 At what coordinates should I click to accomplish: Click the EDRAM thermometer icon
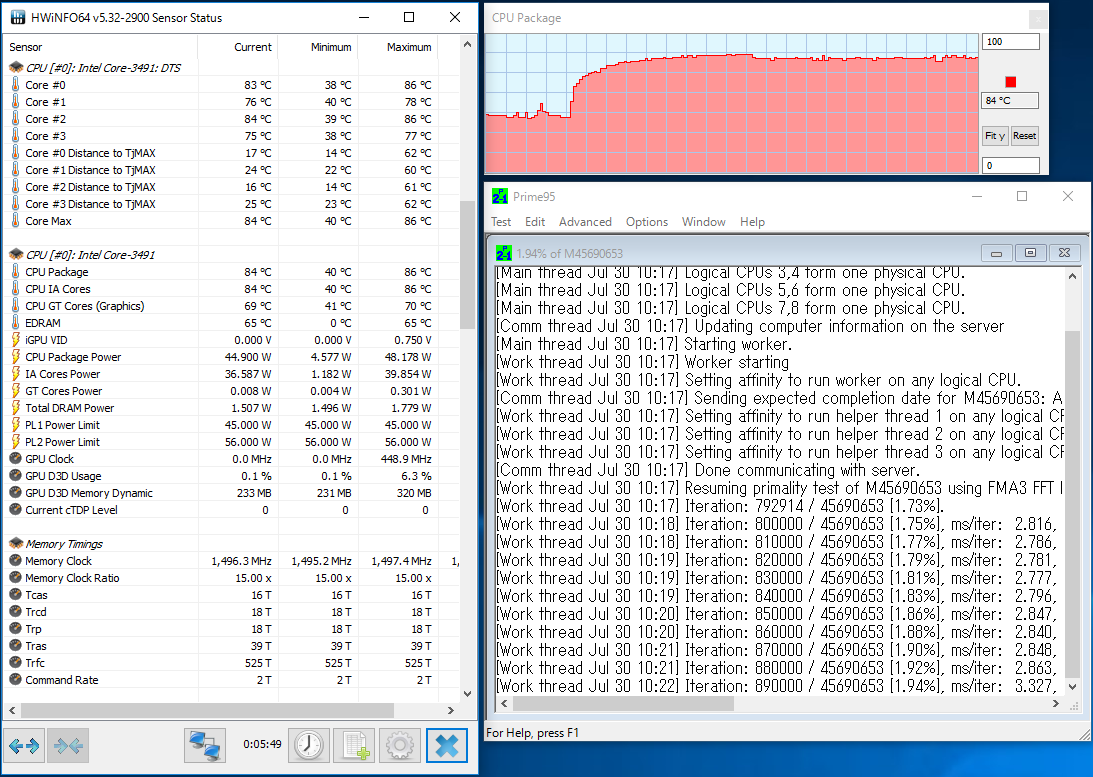15,323
